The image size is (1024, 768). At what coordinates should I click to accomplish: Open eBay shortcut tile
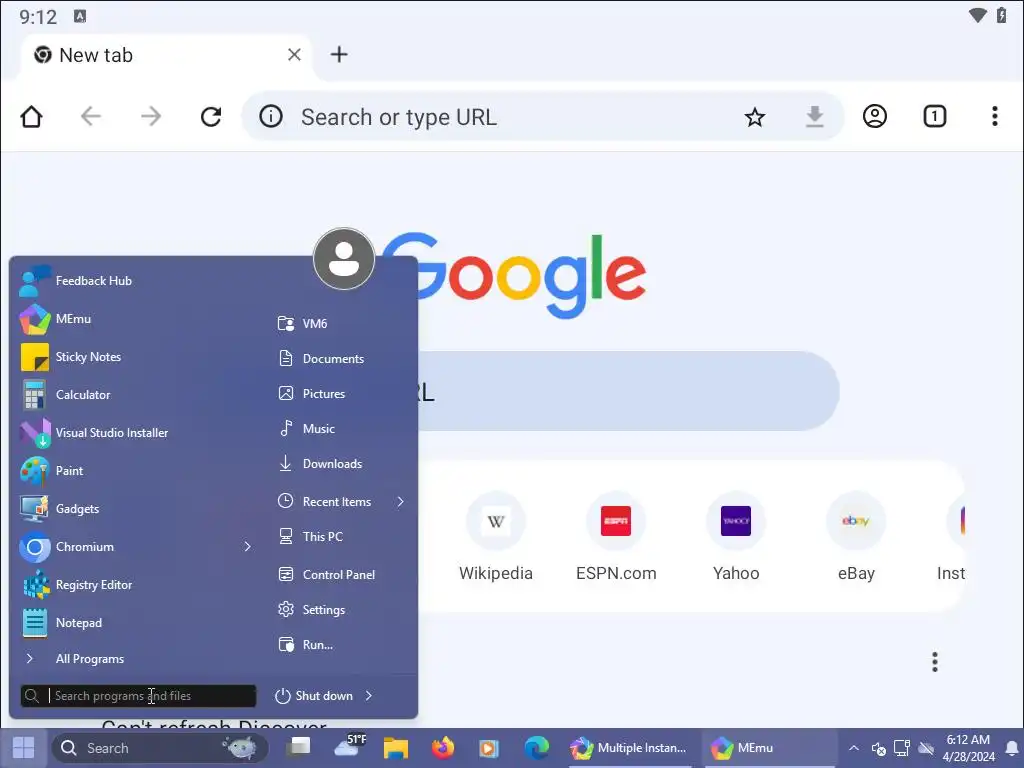click(856, 537)
